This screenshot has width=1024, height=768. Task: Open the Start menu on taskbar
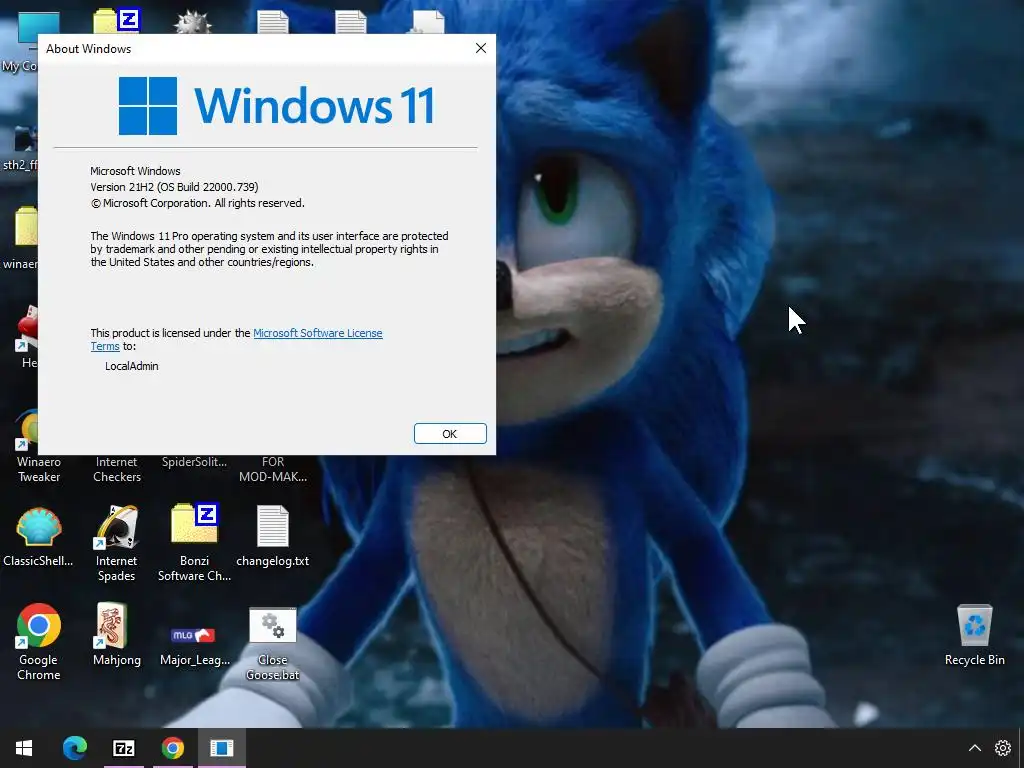[24, 748]
